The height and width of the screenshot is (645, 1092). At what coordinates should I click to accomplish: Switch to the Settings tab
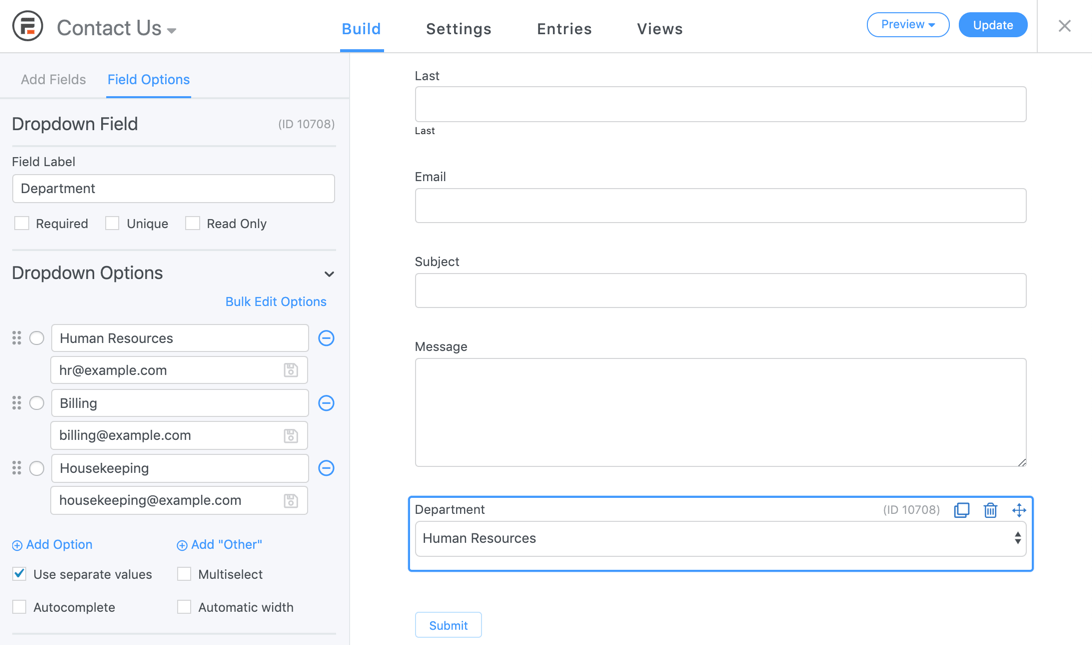coord(459,29)
